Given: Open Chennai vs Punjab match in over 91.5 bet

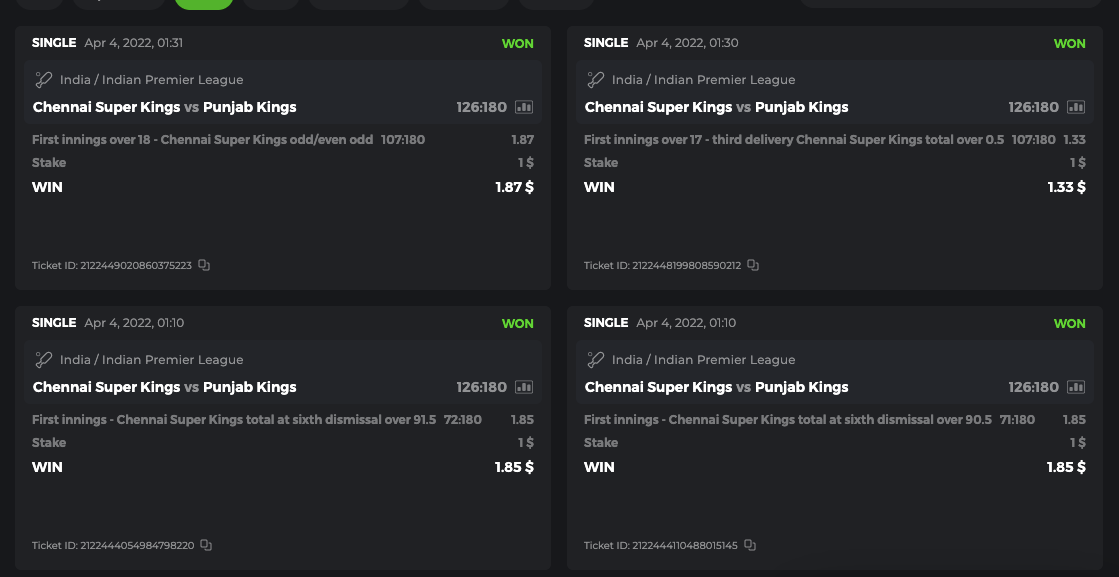Looking at the screenshot, I should coord(165,387).
